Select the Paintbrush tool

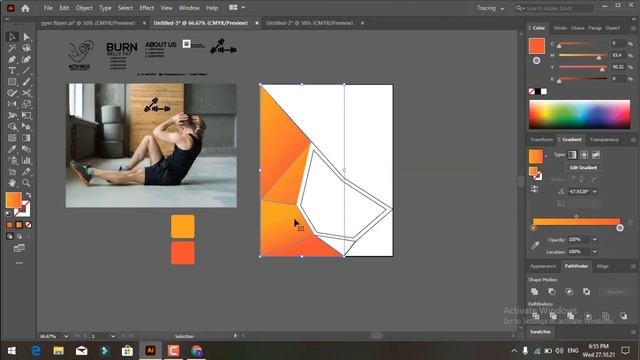[27, 82]
